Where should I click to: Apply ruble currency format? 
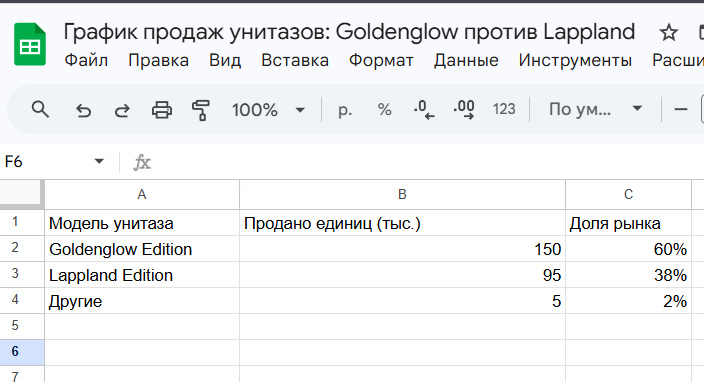tap(345, 110)
